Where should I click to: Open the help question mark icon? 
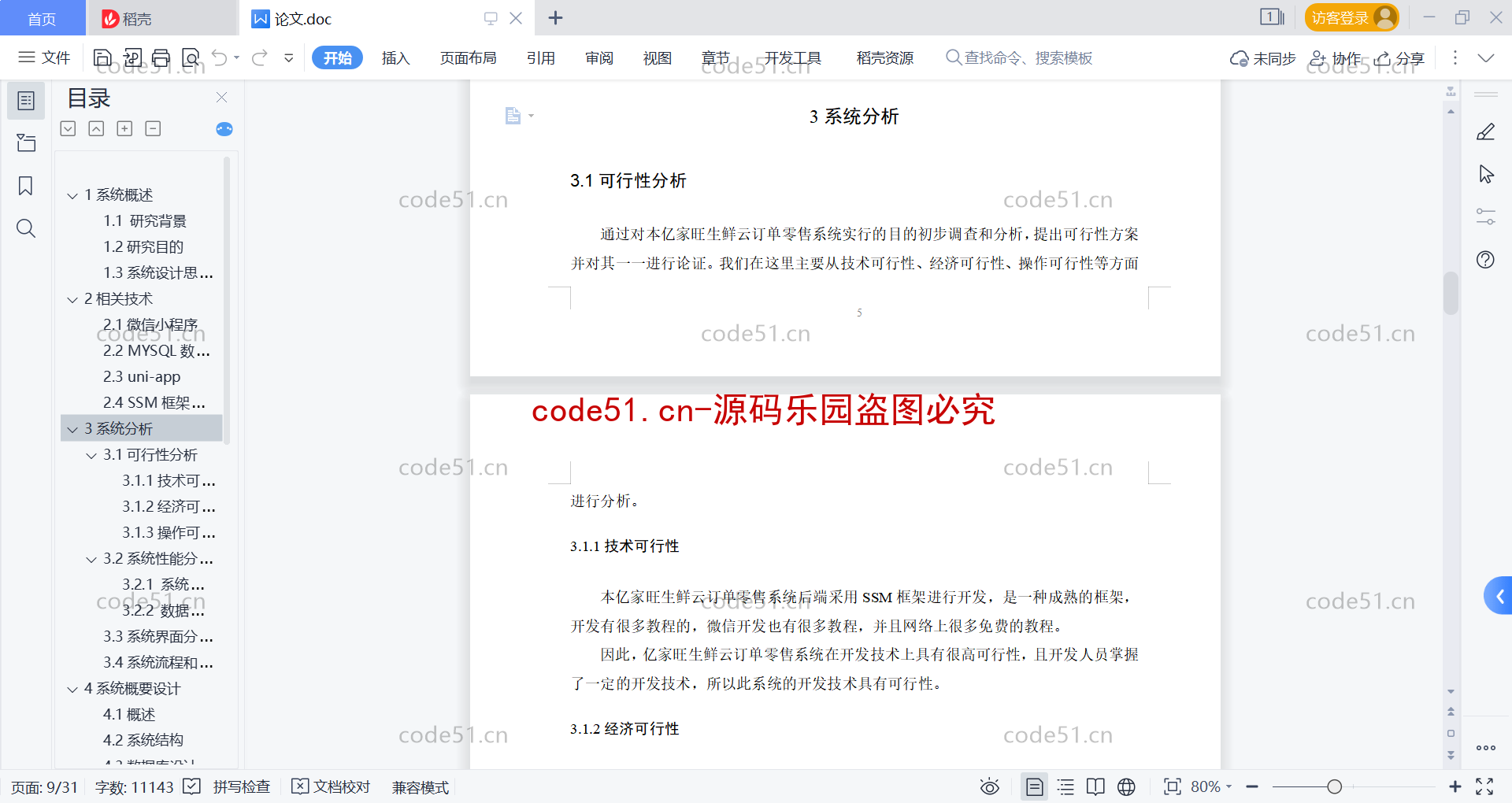[1485, 260]
